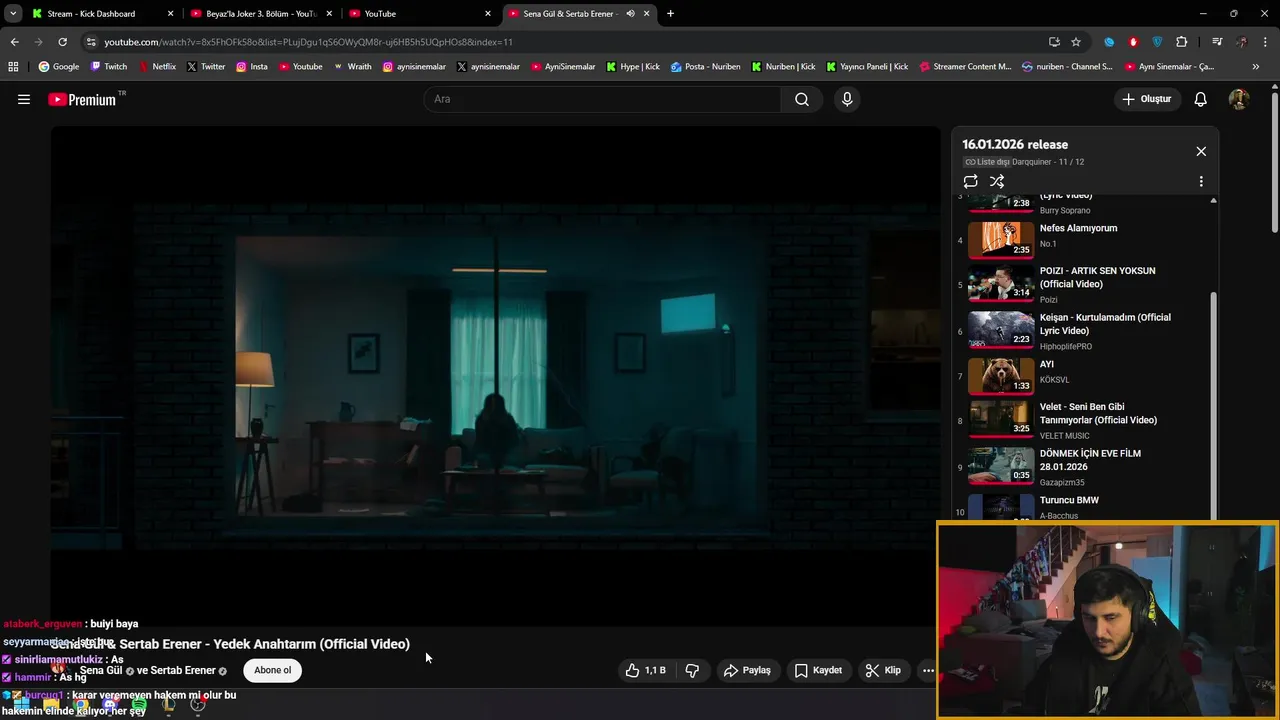Image resolution: width=1280 pixels, height=720 pixels.
Task: Select Keişan - Kurtulamadım playlist item
Action: pos(1083,331)
